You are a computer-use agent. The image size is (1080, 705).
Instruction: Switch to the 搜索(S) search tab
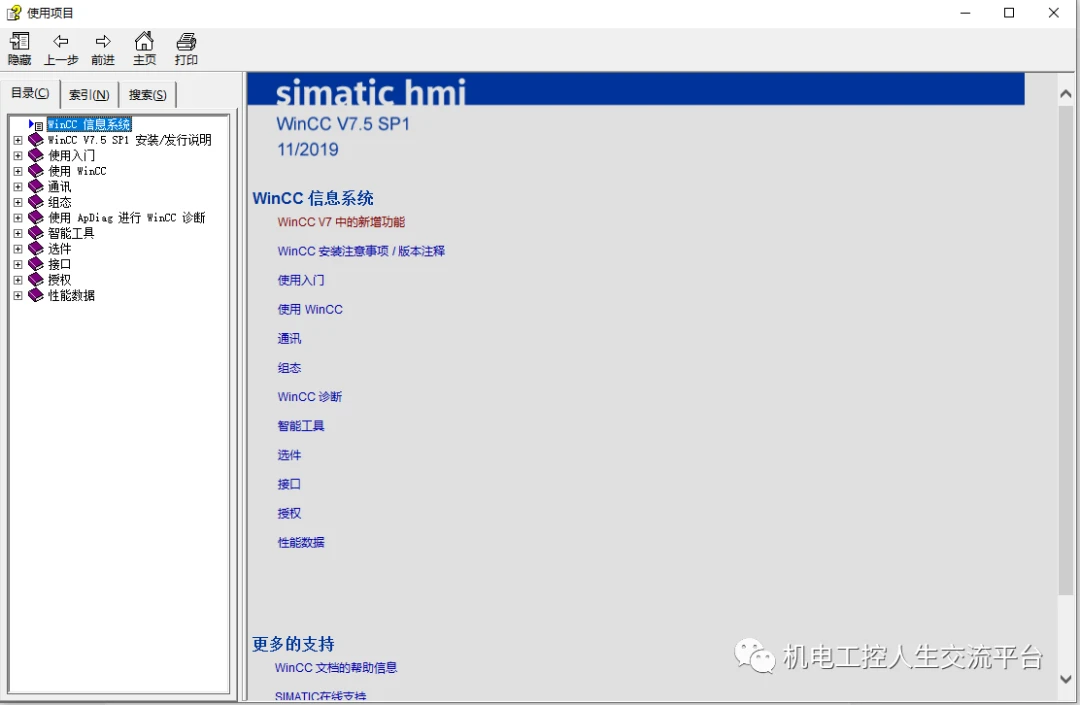[147, 95]
